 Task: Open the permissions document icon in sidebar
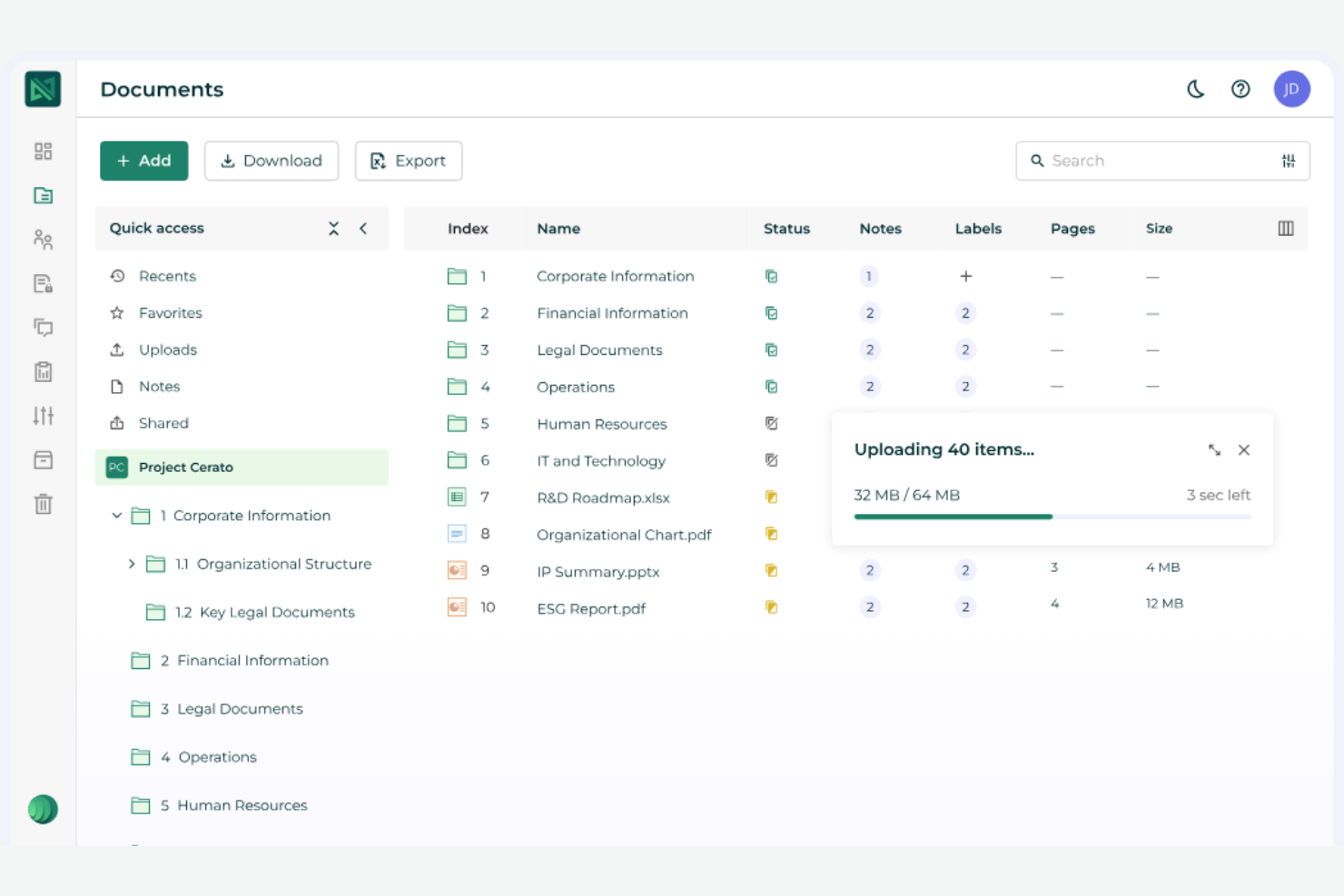tap(43, 283)
